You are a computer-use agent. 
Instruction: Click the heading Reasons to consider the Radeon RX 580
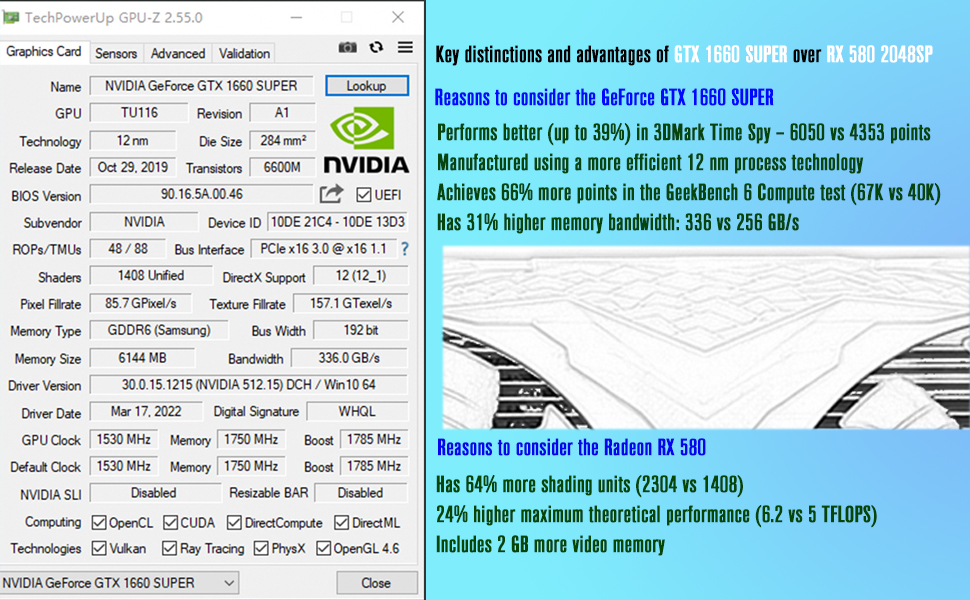(x=571, y=448)
